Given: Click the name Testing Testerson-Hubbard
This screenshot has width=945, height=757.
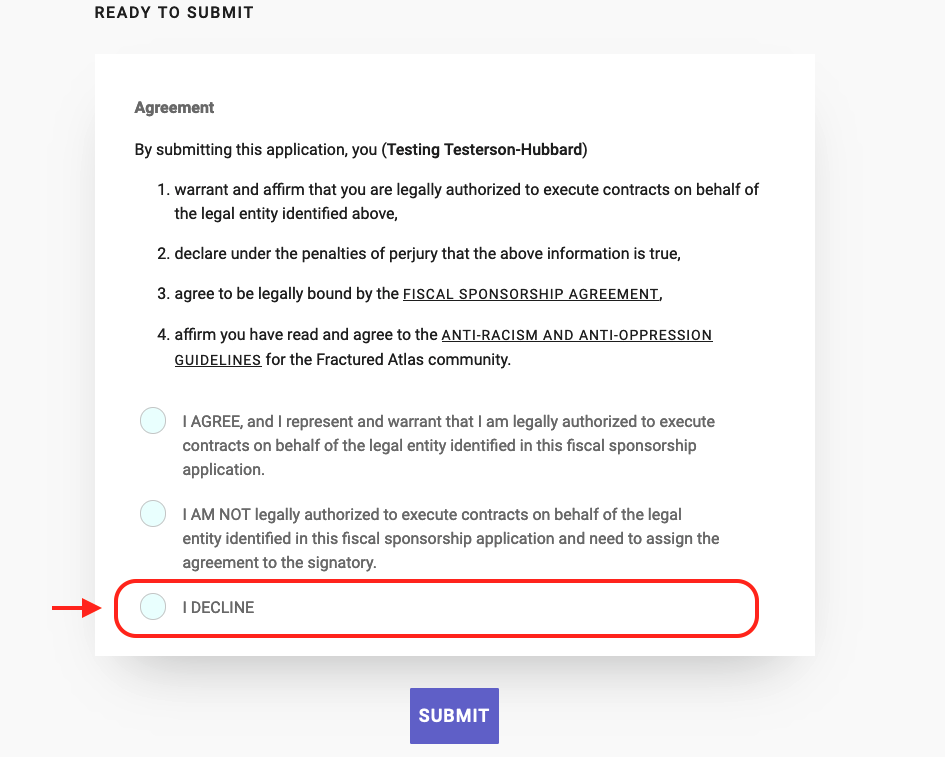Looking at the screenshot, I should (485, 149).
